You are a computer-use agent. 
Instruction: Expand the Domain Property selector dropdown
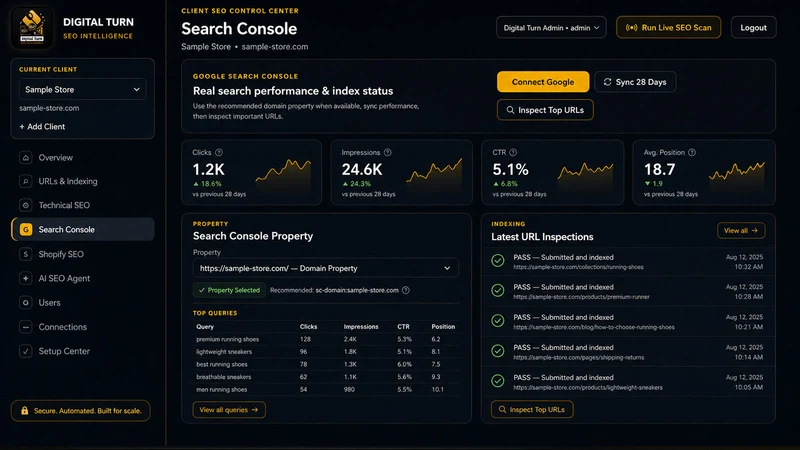pyautogui.click(x=326, y=268)
